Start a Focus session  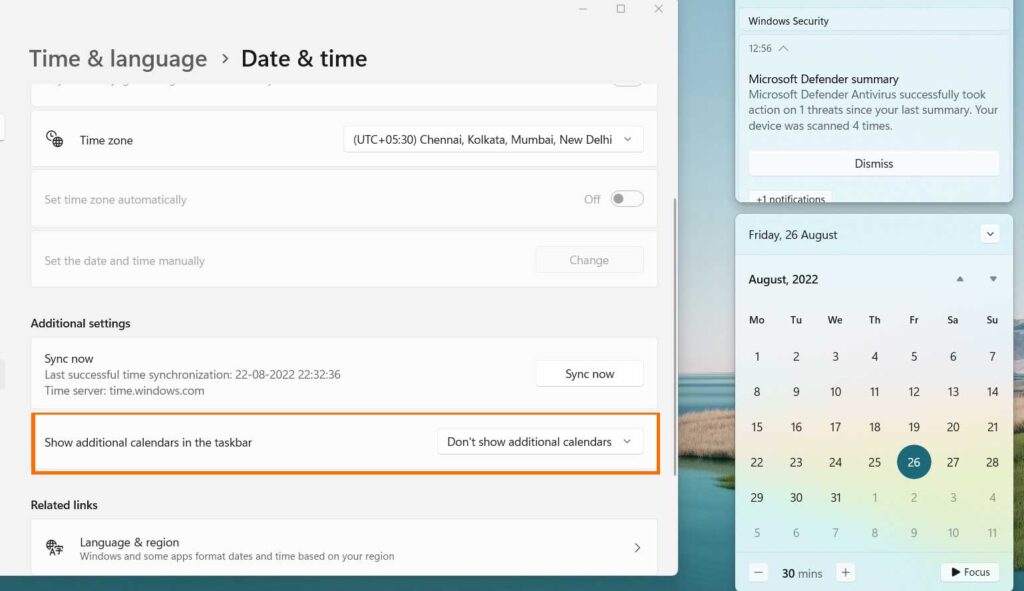[x=969, y=572]
